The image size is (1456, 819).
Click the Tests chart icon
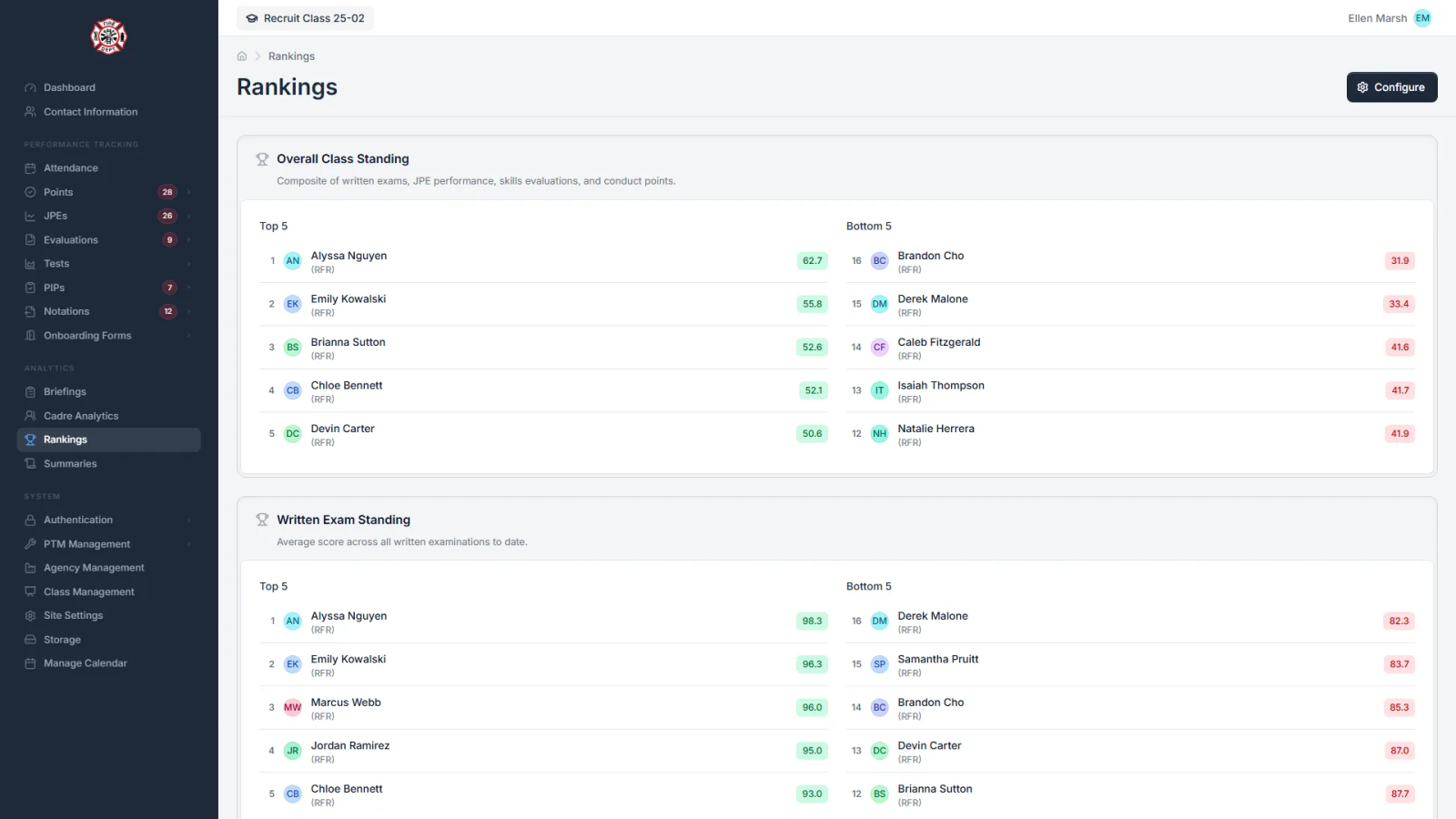point(30,264)
